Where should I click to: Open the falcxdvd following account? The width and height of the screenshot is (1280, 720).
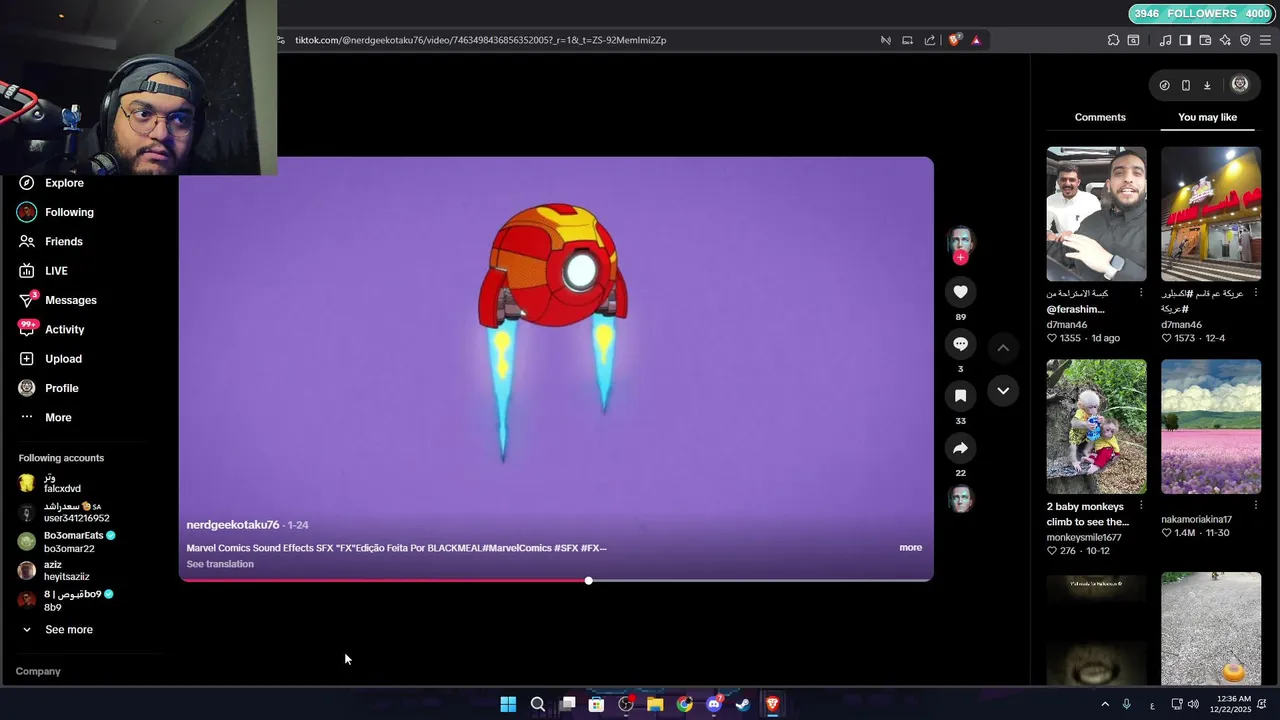(62, 483)
